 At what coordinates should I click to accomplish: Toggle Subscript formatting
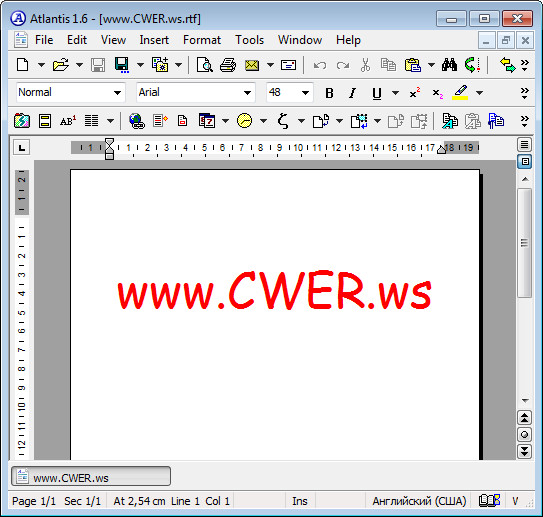click(438, 93)
